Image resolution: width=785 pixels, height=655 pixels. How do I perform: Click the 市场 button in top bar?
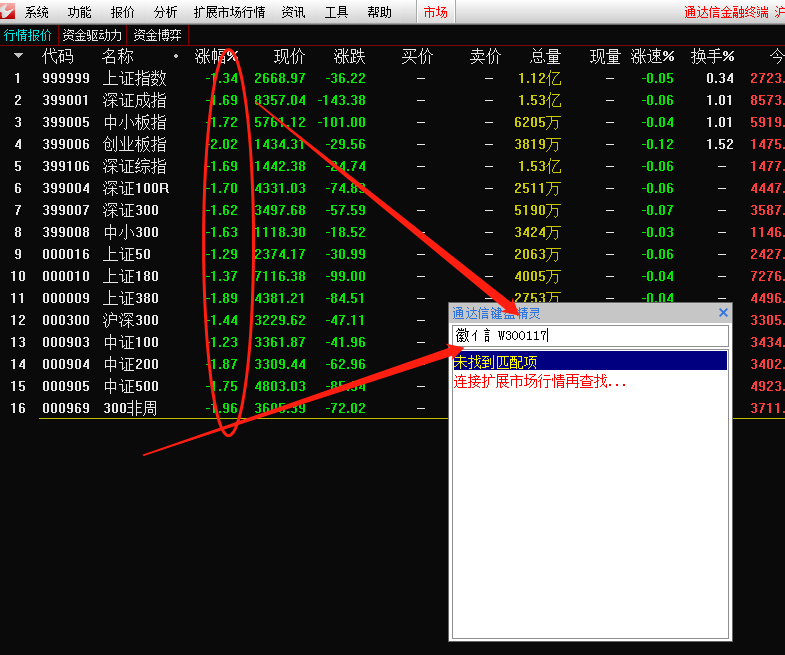436,12
